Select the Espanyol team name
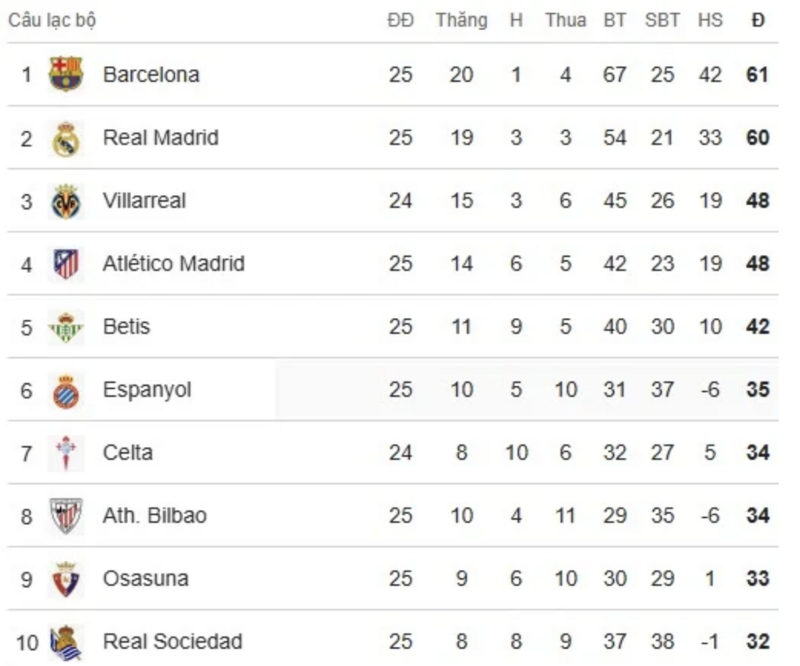 147,389
